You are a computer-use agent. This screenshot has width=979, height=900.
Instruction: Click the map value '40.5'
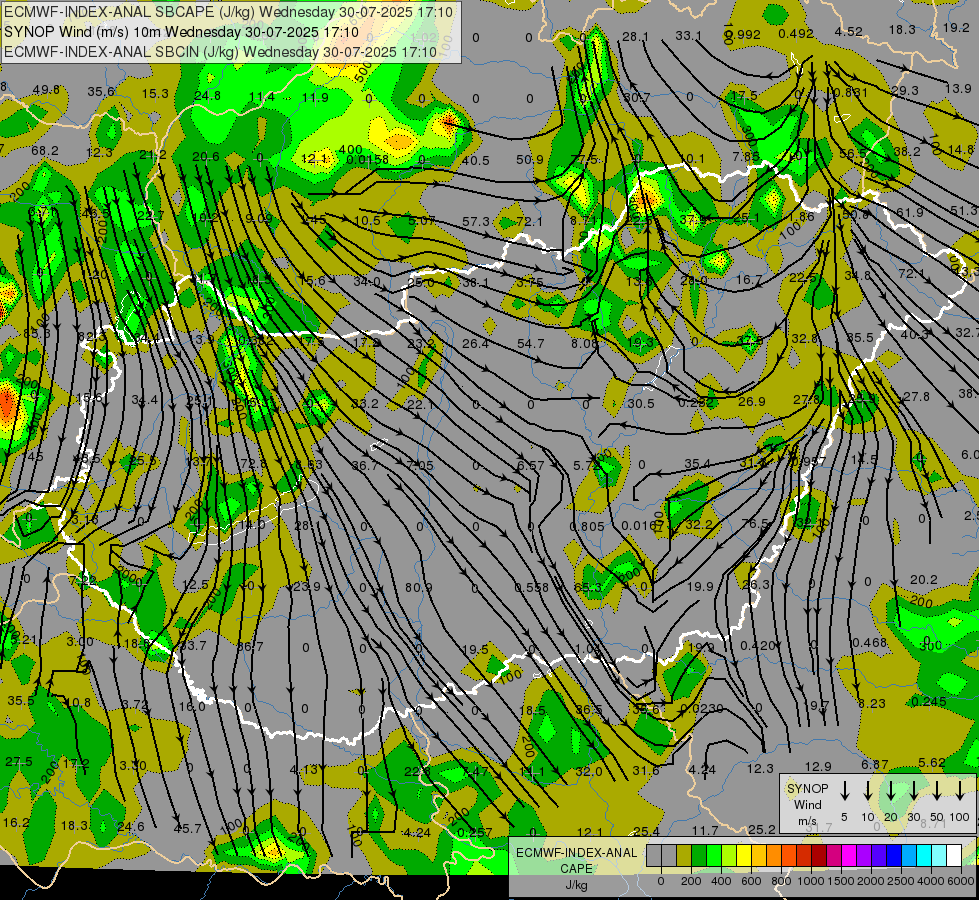click(x=475, y=161)
